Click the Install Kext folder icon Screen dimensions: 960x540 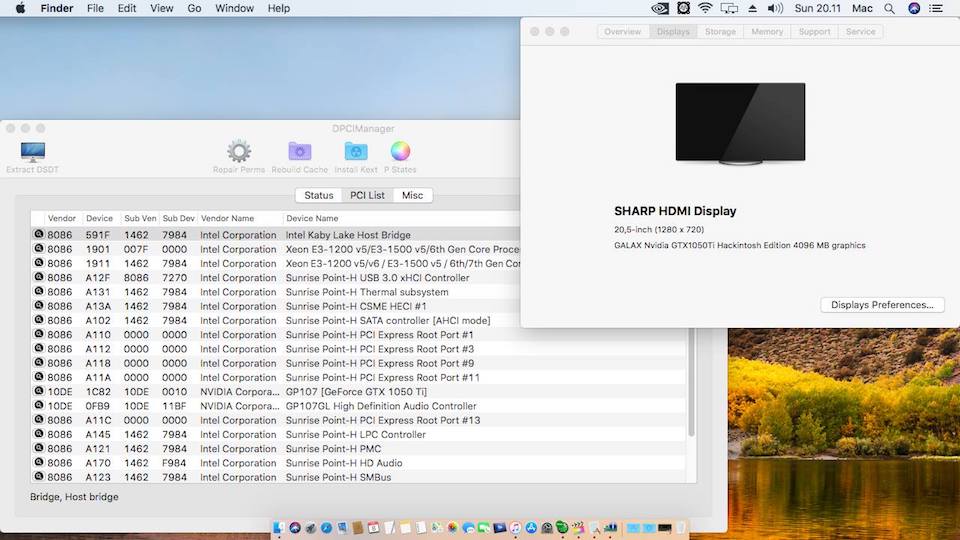[x=356, y=151]
